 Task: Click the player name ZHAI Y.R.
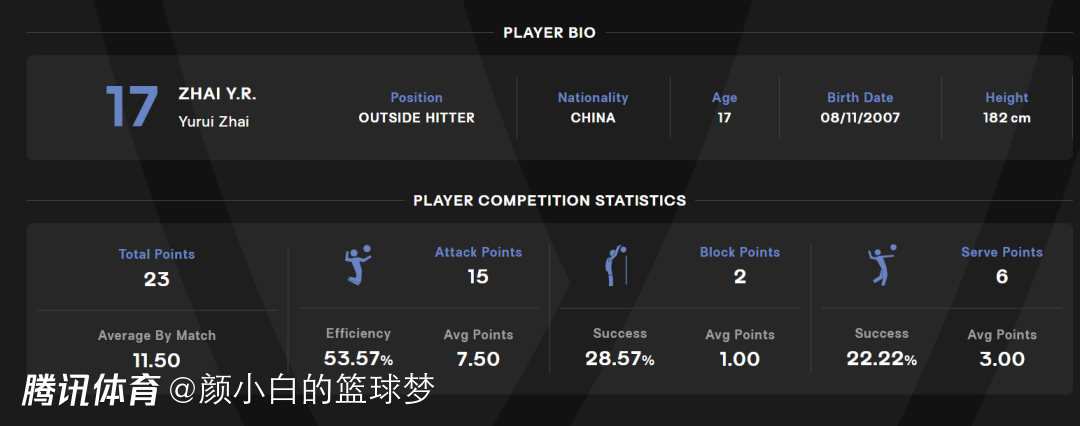[218, 94]
